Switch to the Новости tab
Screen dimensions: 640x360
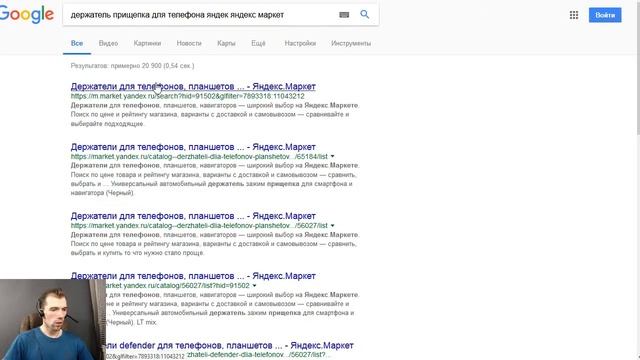tap(189, 43)
